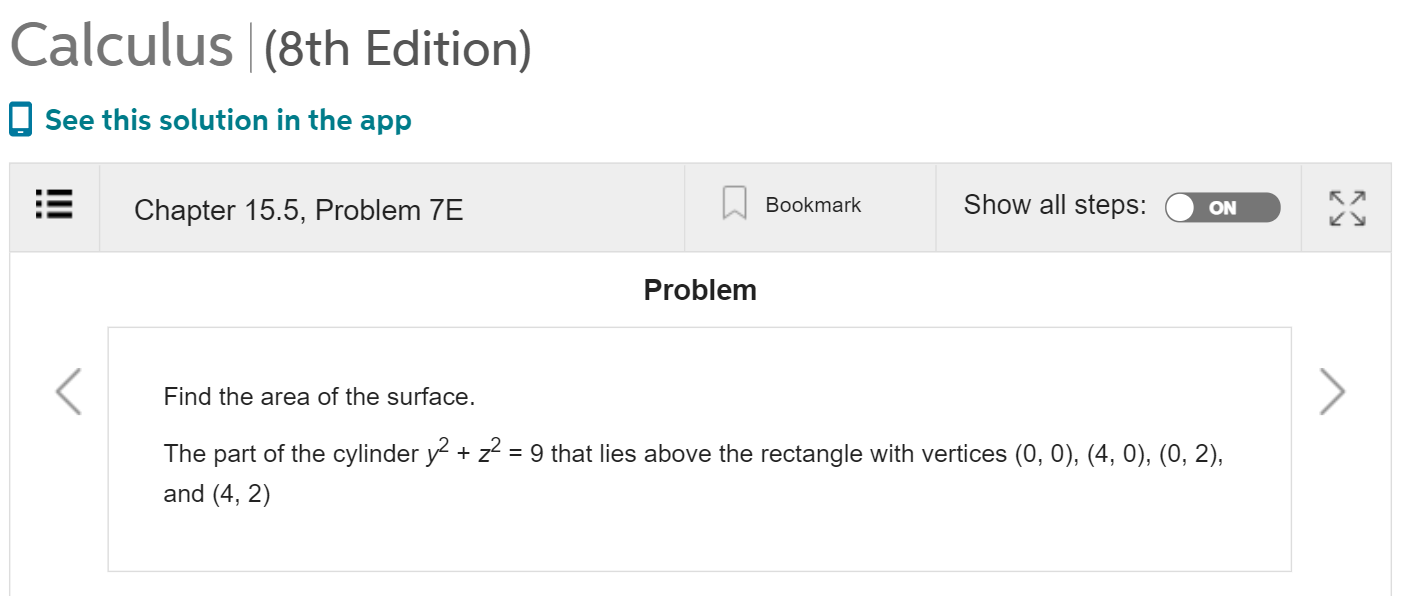Click the 'Calculus' book title

[121, 46]
